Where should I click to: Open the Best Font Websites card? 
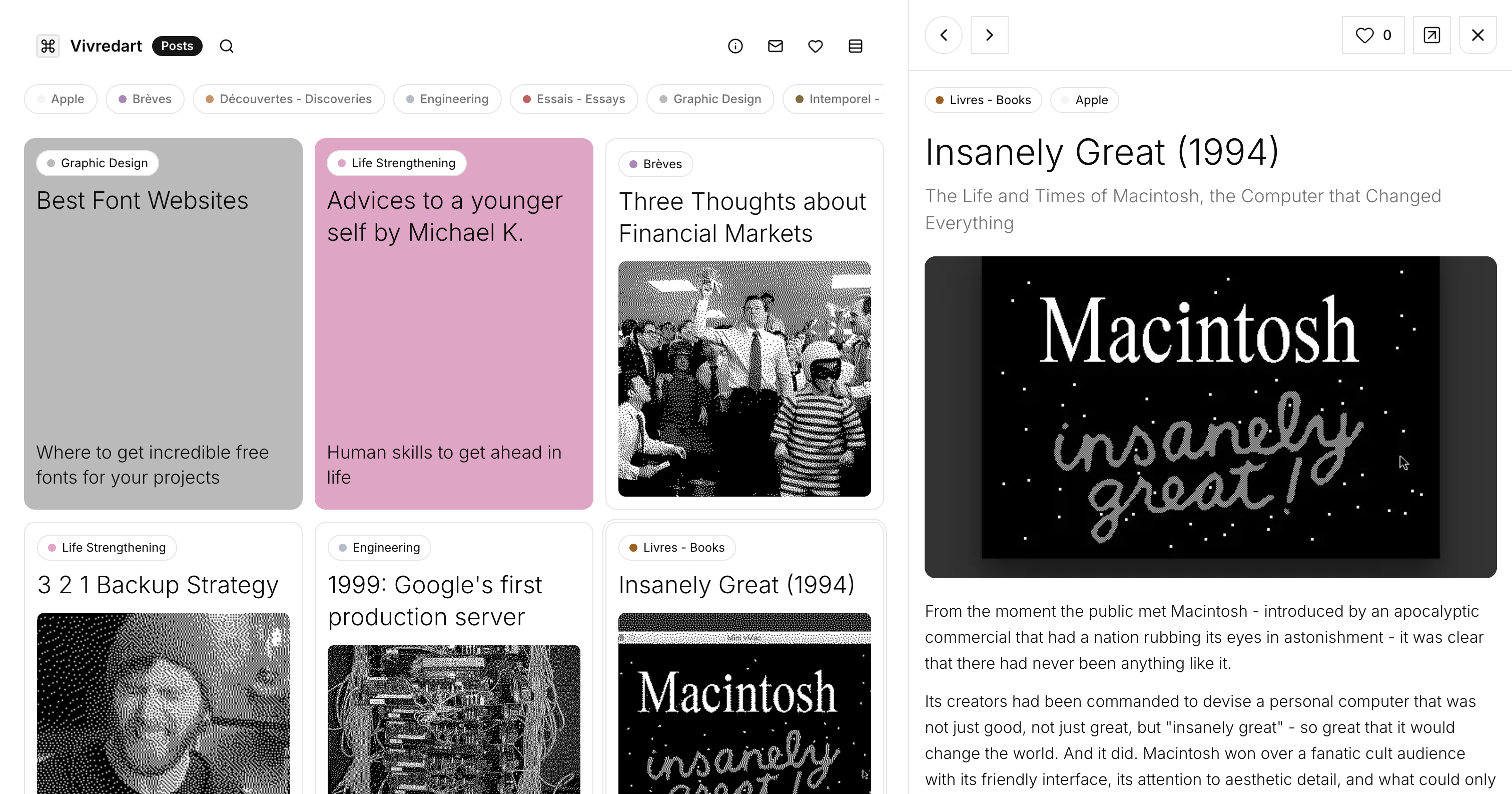click(163, 323)
